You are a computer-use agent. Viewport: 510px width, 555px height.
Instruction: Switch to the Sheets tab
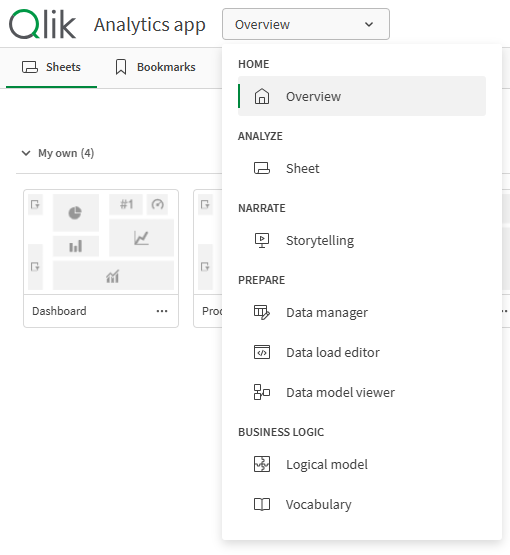click(51, 67)
